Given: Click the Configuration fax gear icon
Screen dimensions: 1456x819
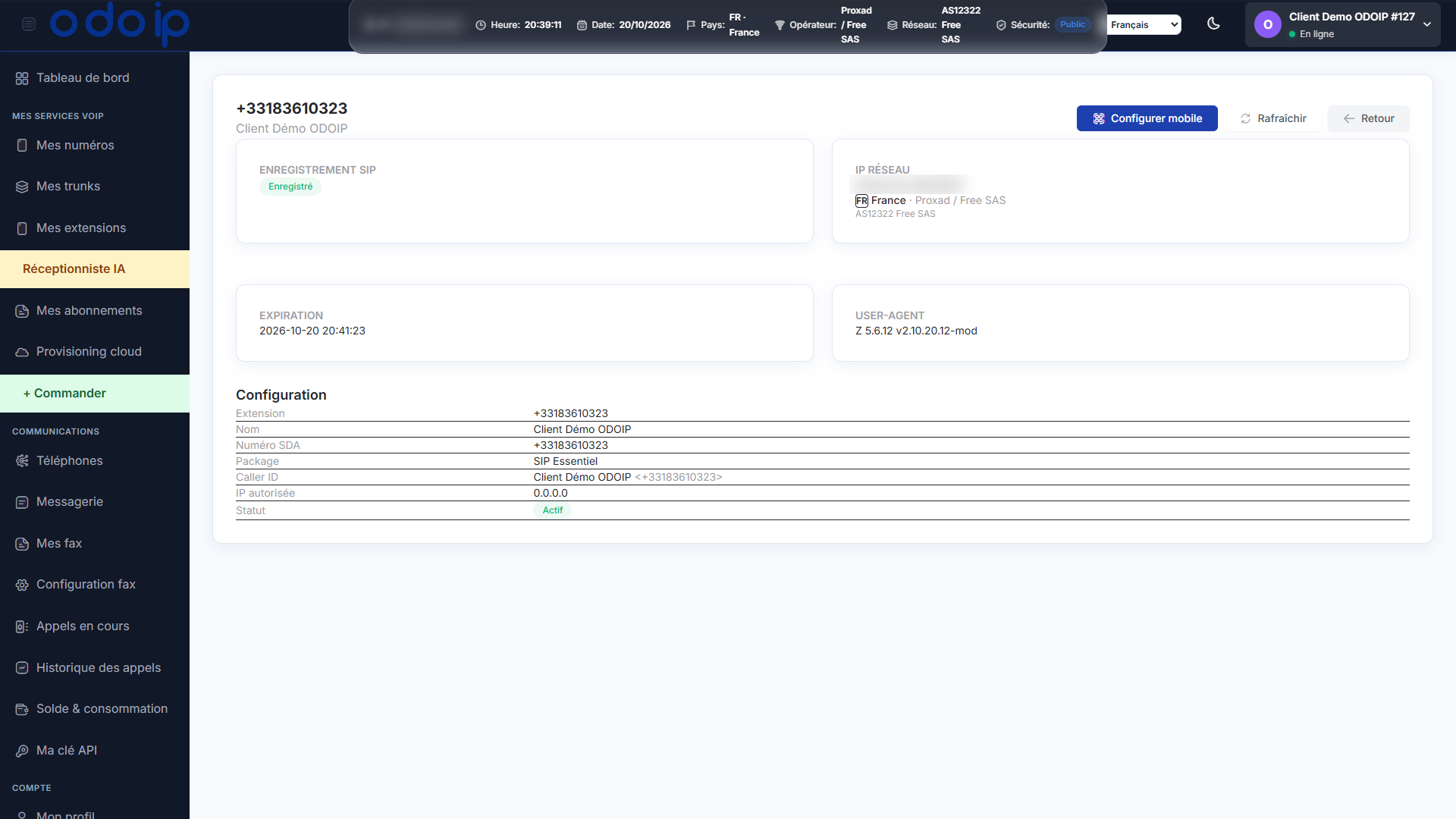Looking at the screenshot, I should coord(22,585).
